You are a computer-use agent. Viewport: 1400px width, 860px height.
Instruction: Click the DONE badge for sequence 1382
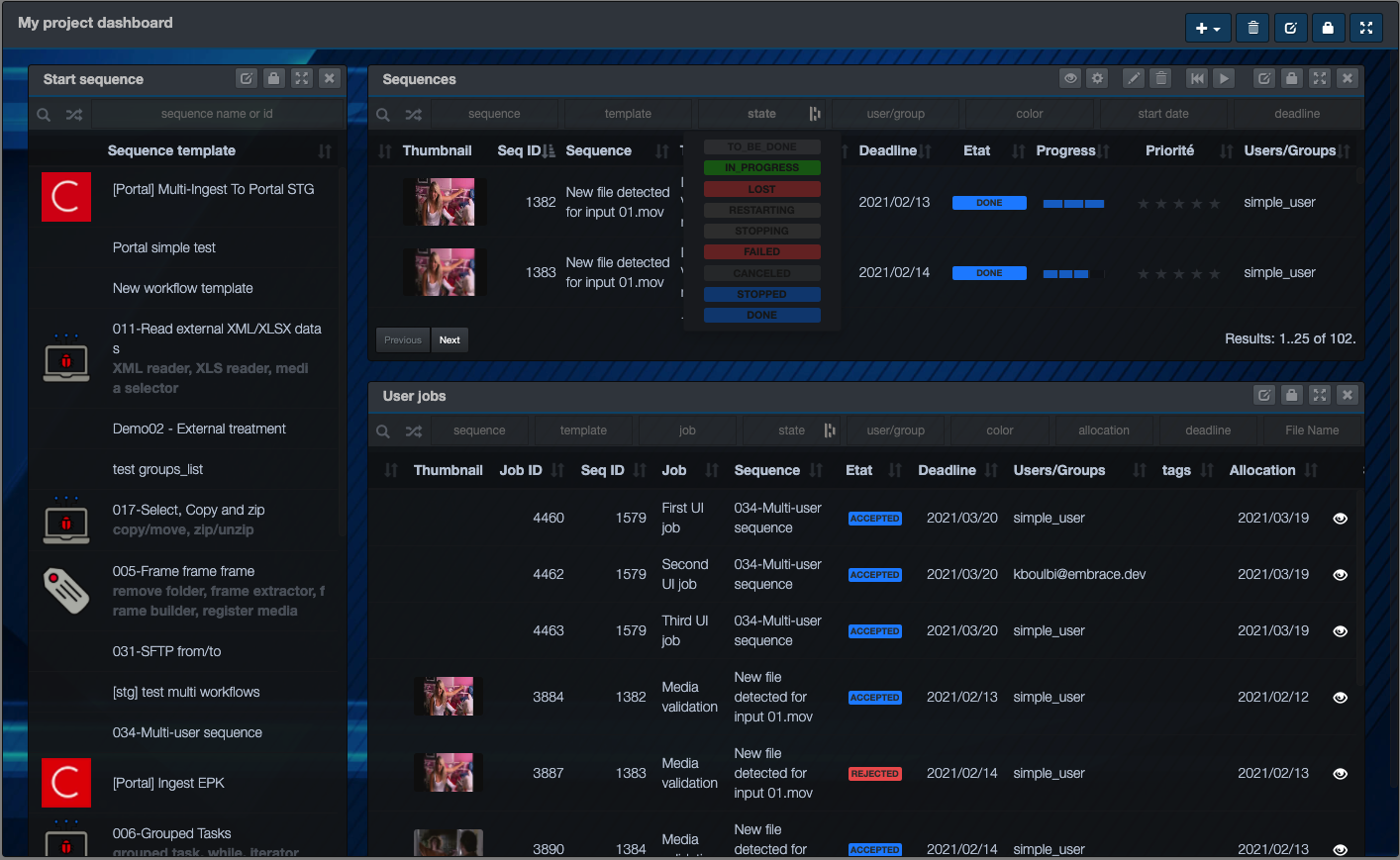point(989,203)
